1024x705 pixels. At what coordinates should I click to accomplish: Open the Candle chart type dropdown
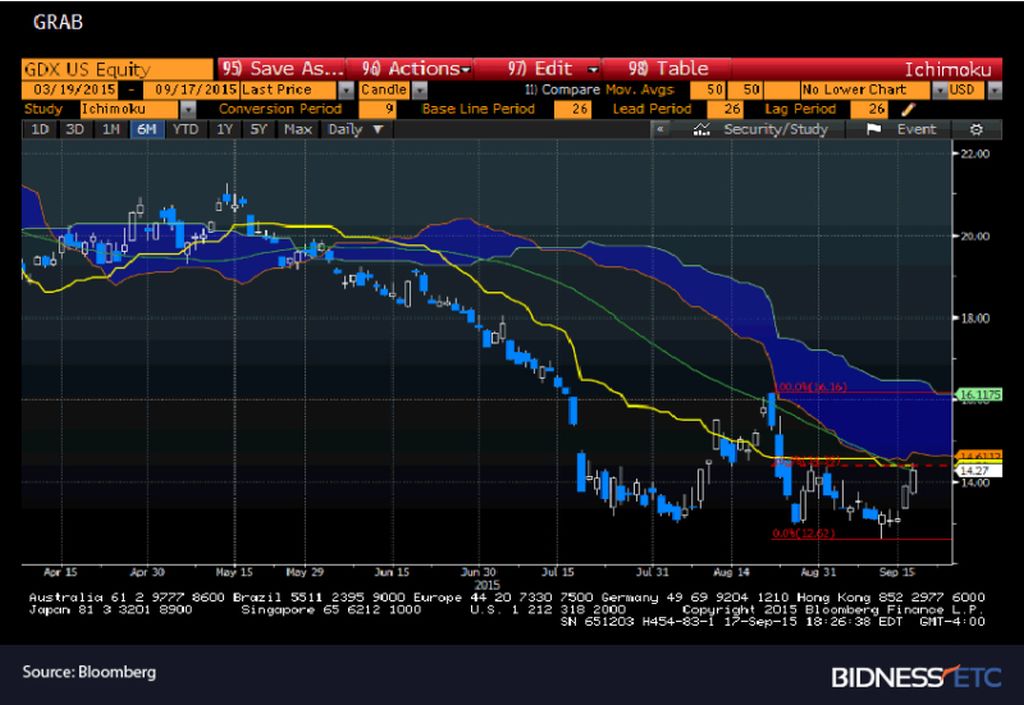(x=385, y=89)
